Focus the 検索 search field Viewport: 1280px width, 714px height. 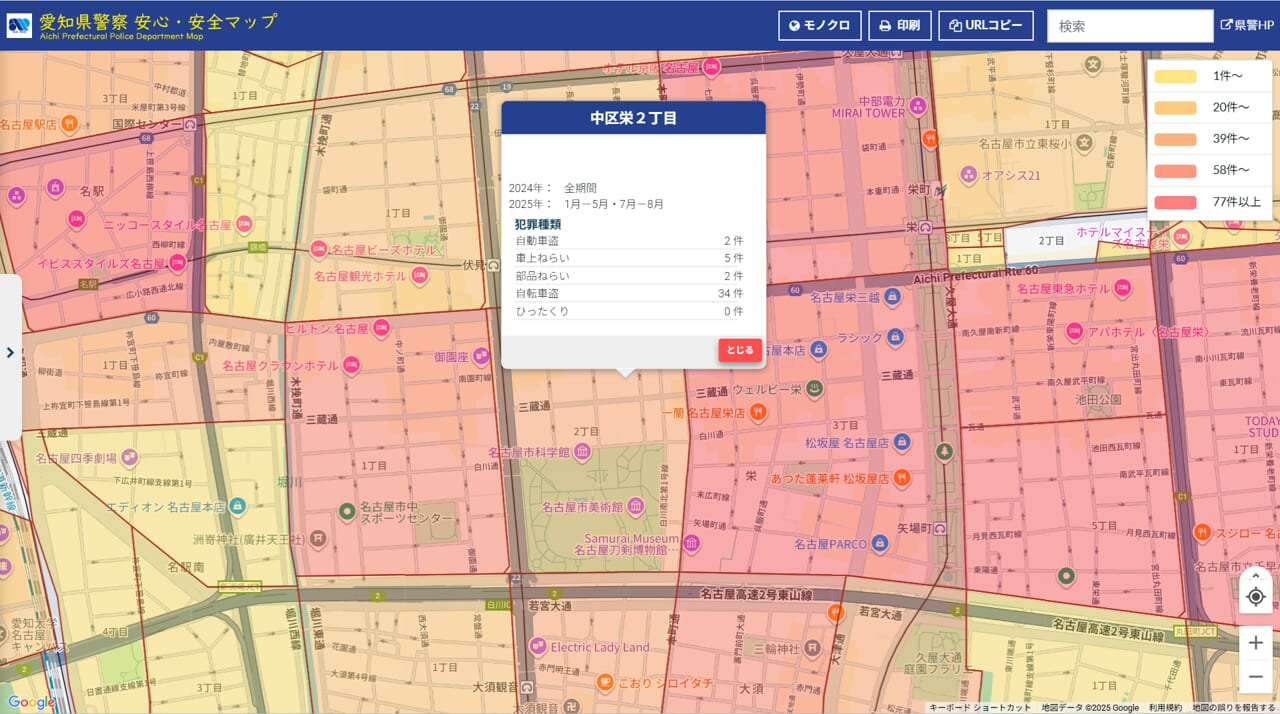click(x=1130, y=26)
